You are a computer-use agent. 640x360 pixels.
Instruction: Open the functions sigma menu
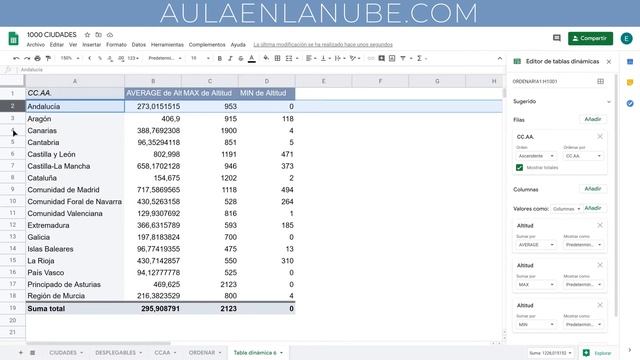tap(421, 58)
